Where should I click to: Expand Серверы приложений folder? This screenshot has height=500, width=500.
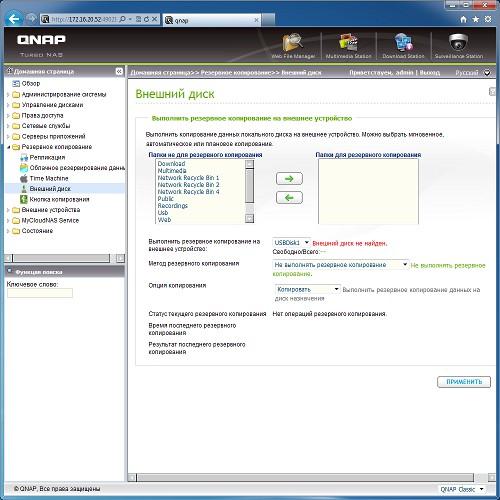[x=8, y=136]
